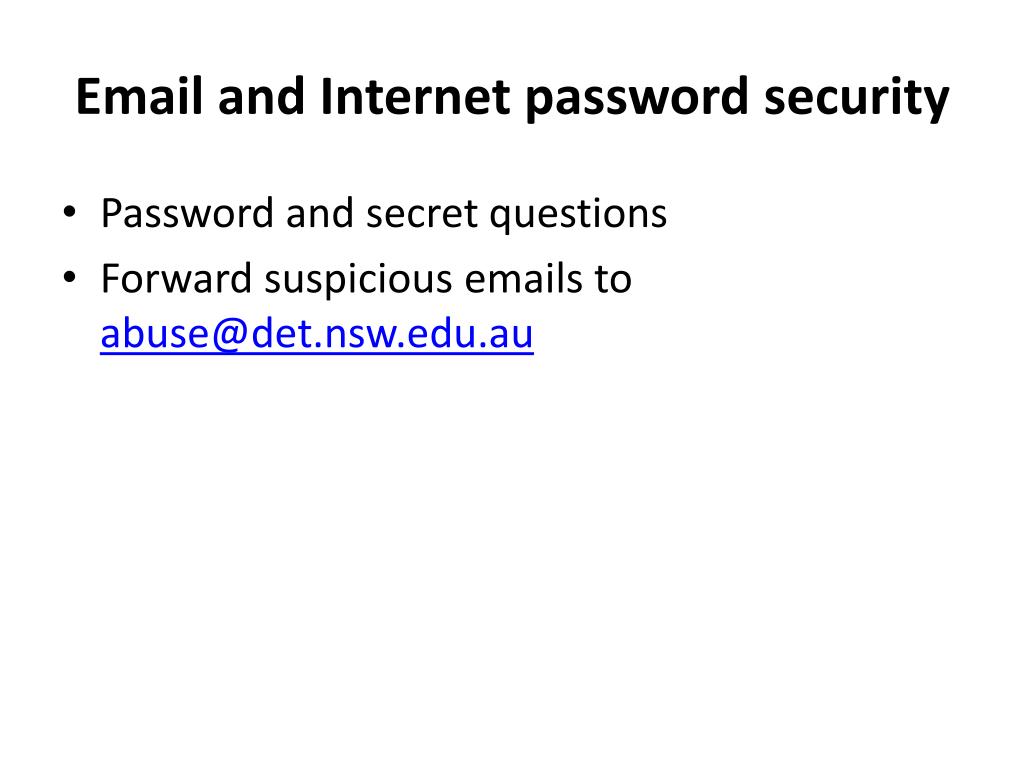Click the 'Forward suspicious emails to' line
The image size is (1024, 768).
(x=366, y=280)
